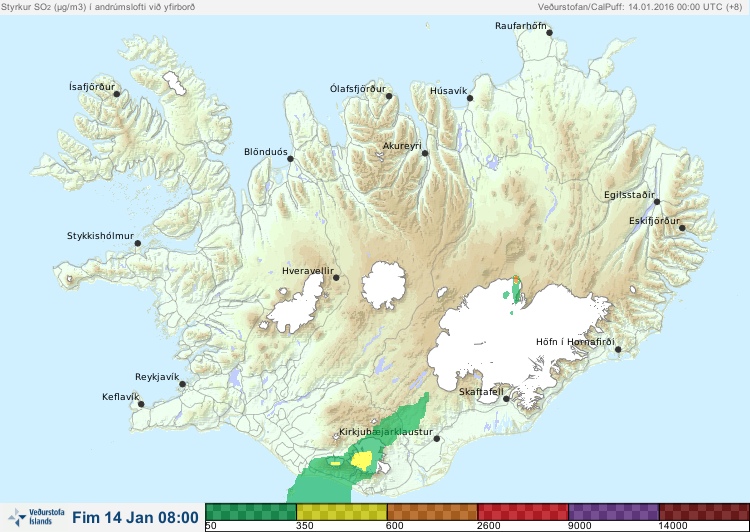Viewport: 750px width, 532px height.
Task: Select the Ólafsfjörður location marker
Action: click(x=389, y=96)
